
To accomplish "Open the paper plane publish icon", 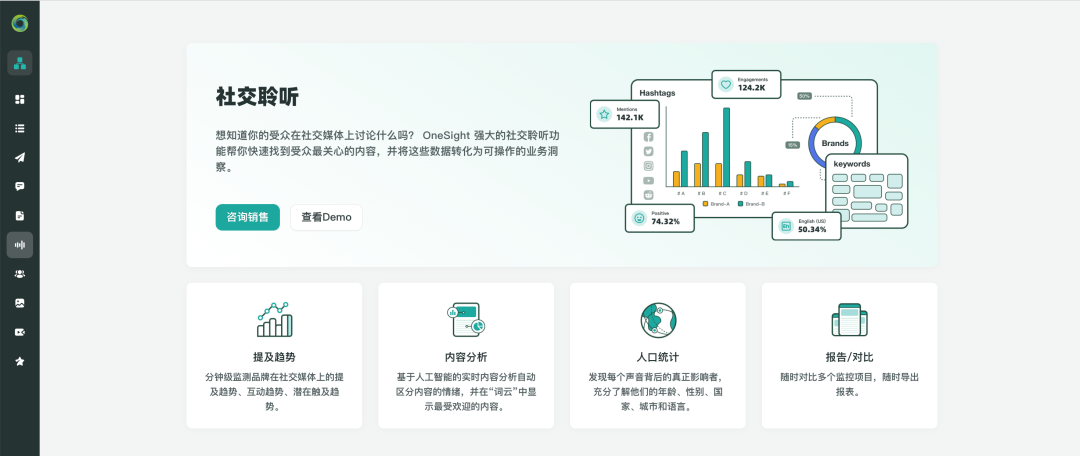I will click(x=20, y=158).
